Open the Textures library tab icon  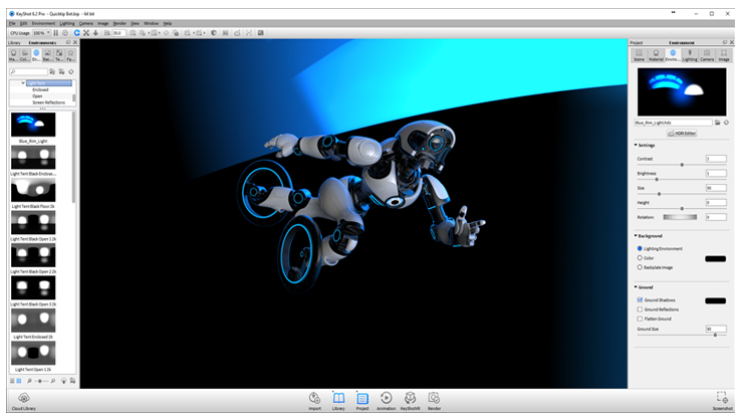[59, 55]
